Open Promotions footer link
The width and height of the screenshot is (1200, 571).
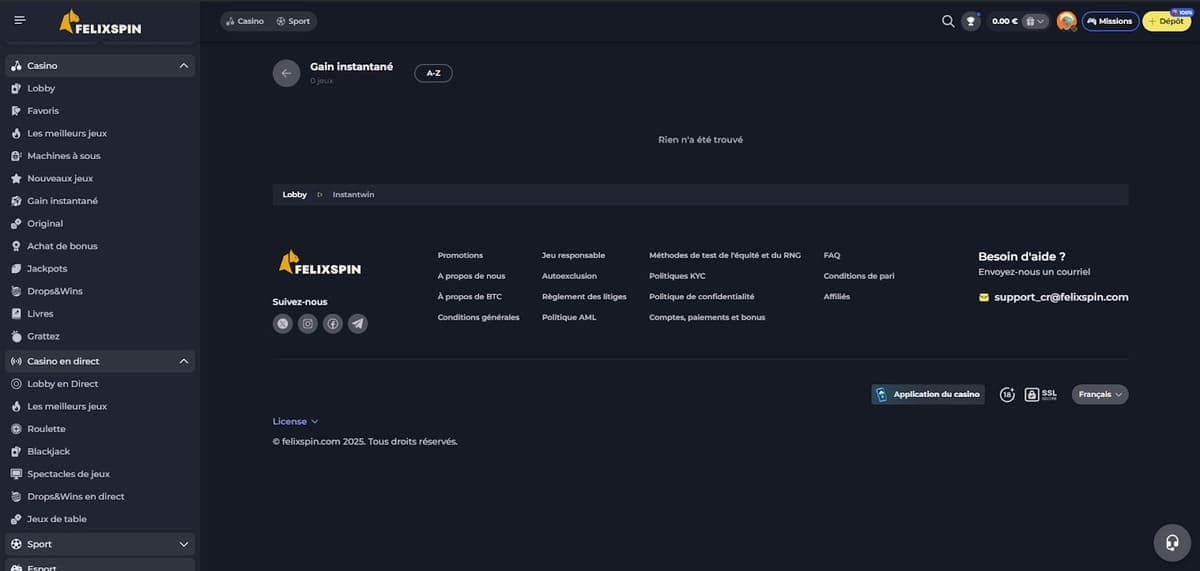[460, 256]
